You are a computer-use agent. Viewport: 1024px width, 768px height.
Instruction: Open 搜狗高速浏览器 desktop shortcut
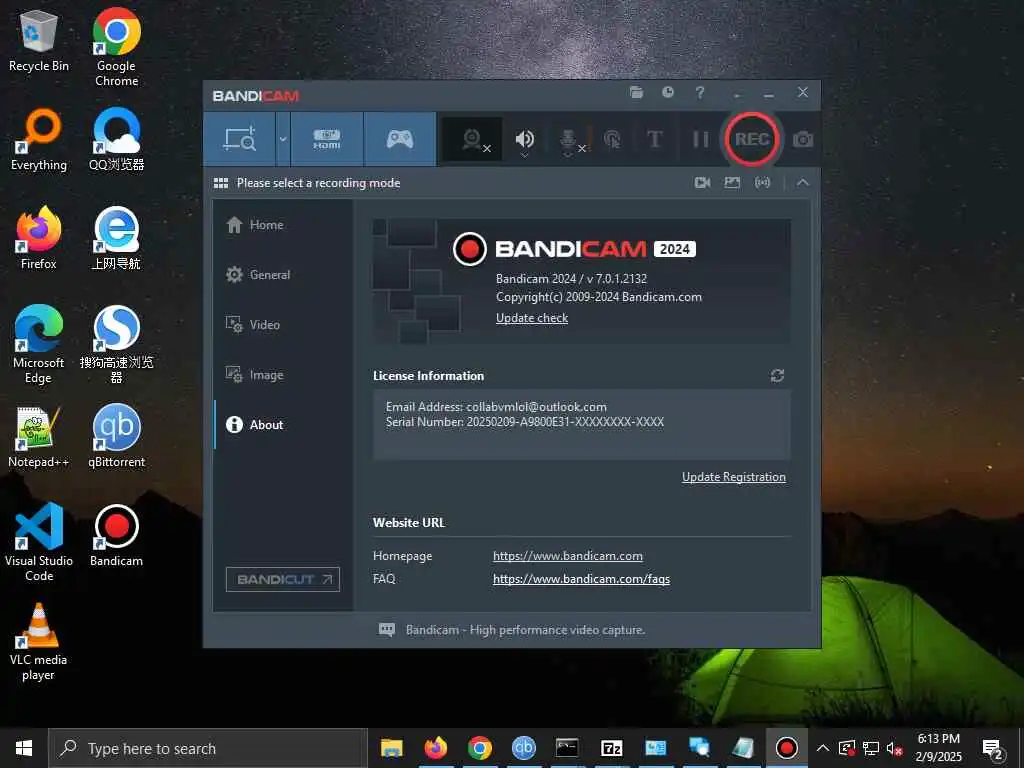pos(116,345)
